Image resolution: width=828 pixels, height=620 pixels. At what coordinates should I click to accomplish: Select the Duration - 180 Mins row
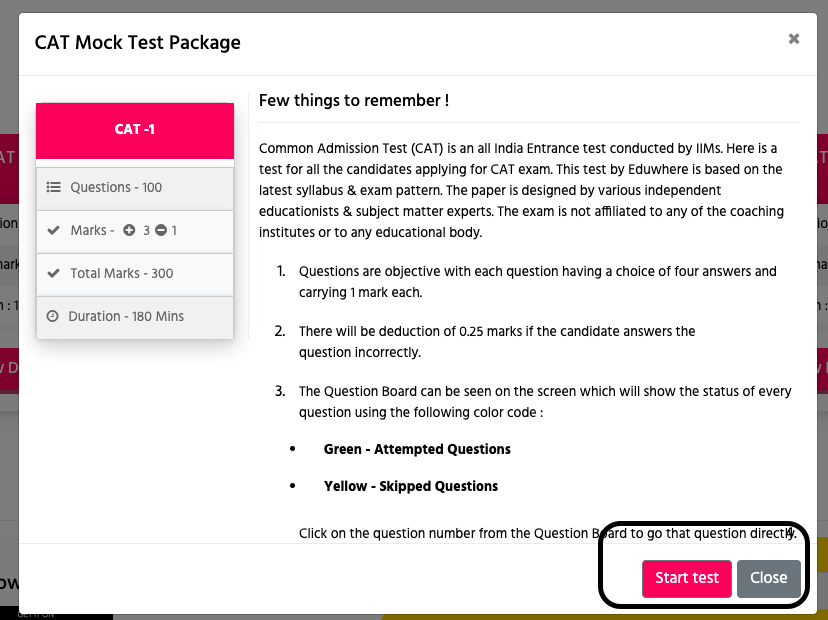tap(135, 317)
